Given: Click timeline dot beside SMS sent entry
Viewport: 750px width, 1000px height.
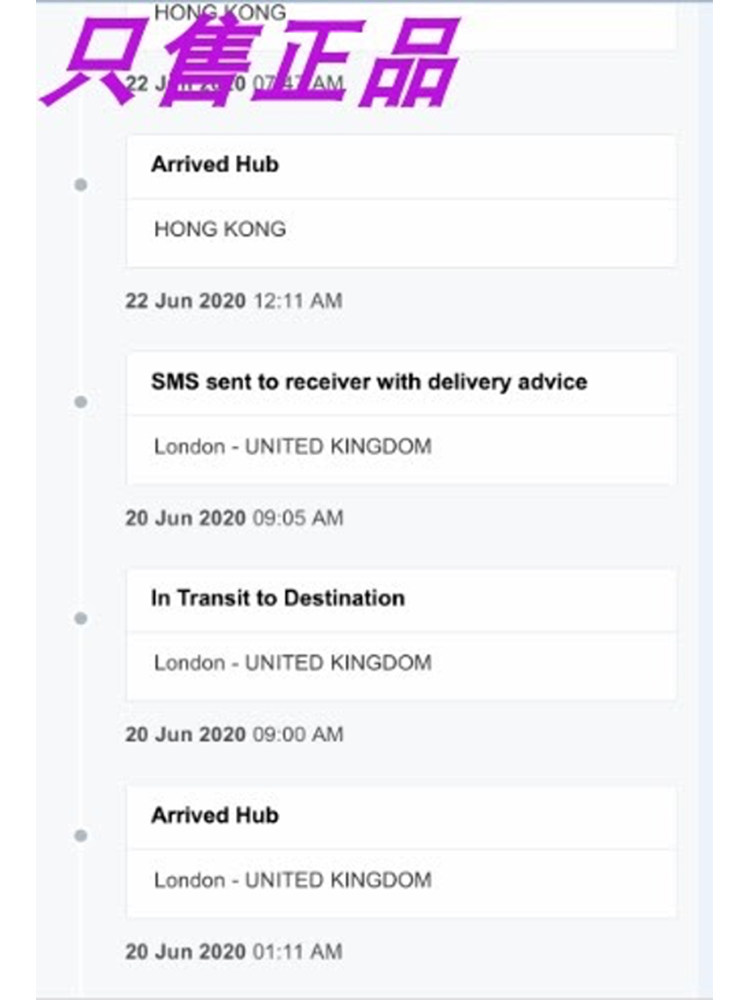Looking at the screenshot, I should coord(81,402).
